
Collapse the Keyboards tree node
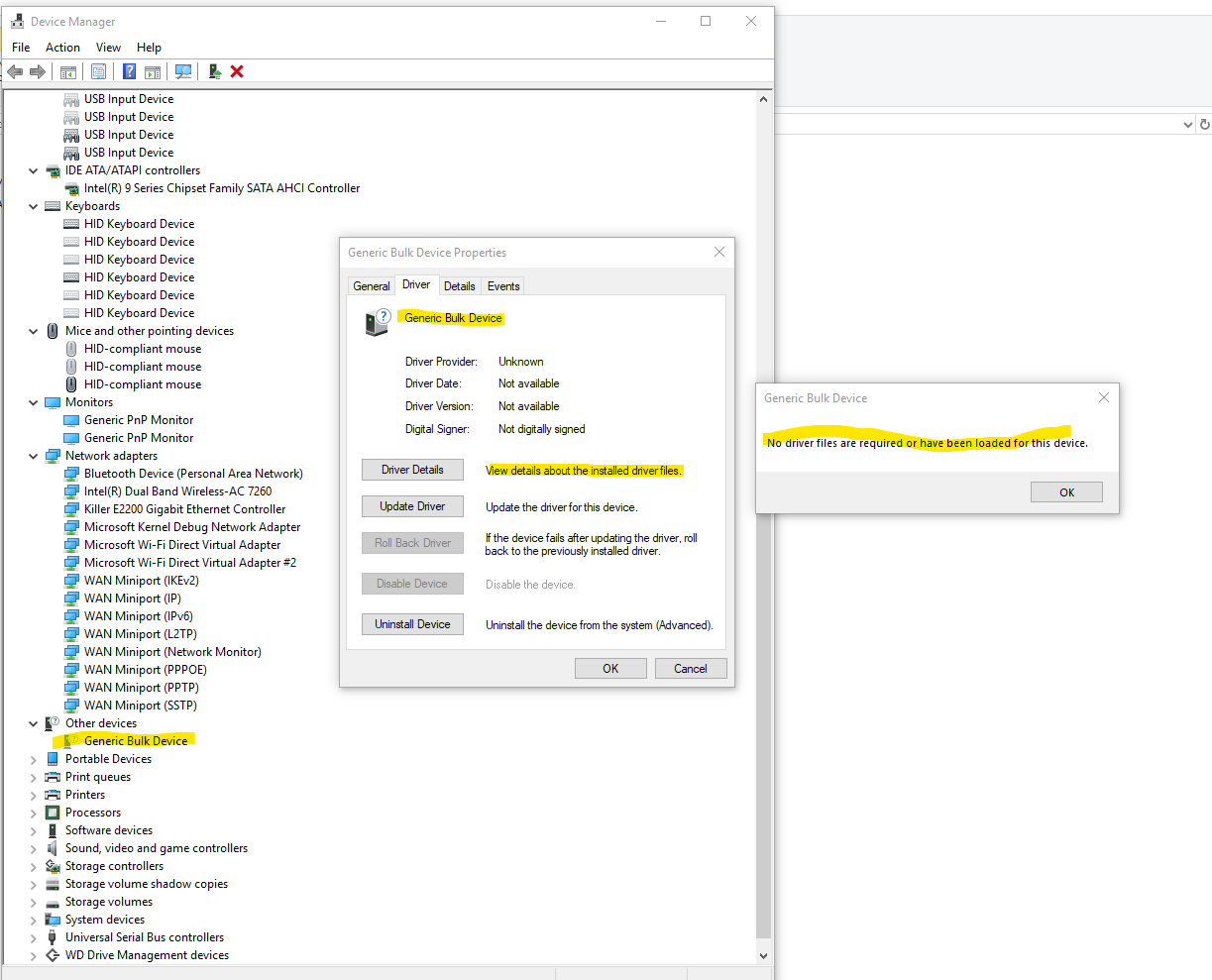[x=33, y=206]
